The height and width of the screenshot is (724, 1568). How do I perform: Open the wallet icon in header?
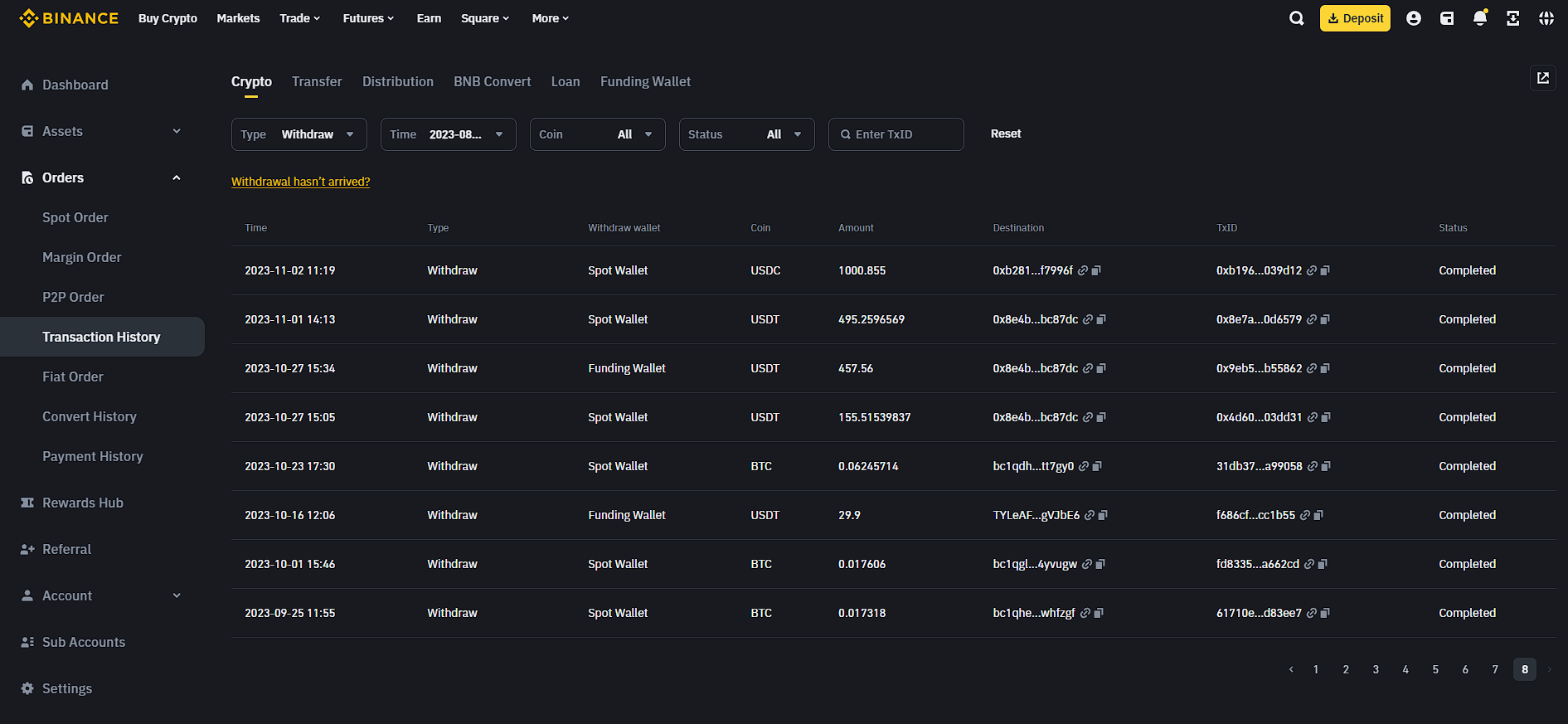click(x=1447, y=18)
